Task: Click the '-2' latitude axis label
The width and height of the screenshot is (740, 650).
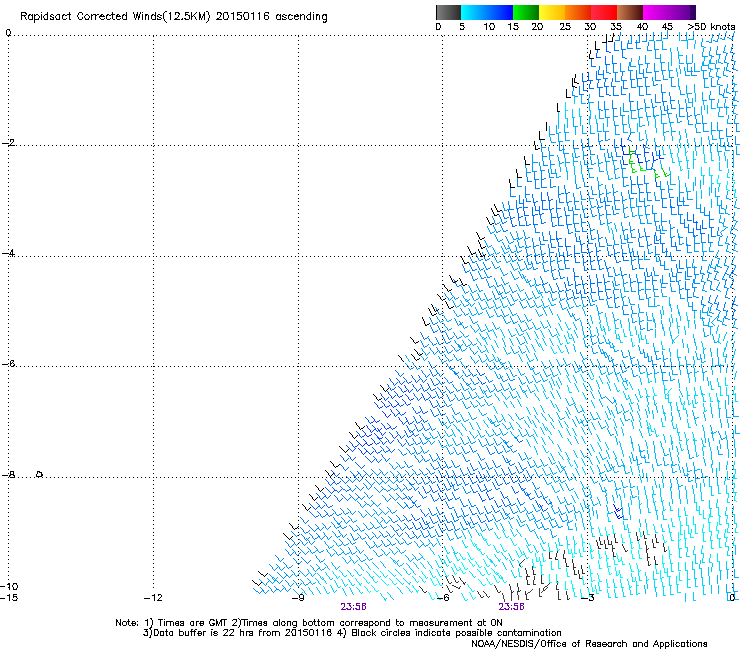Action: 8,143
